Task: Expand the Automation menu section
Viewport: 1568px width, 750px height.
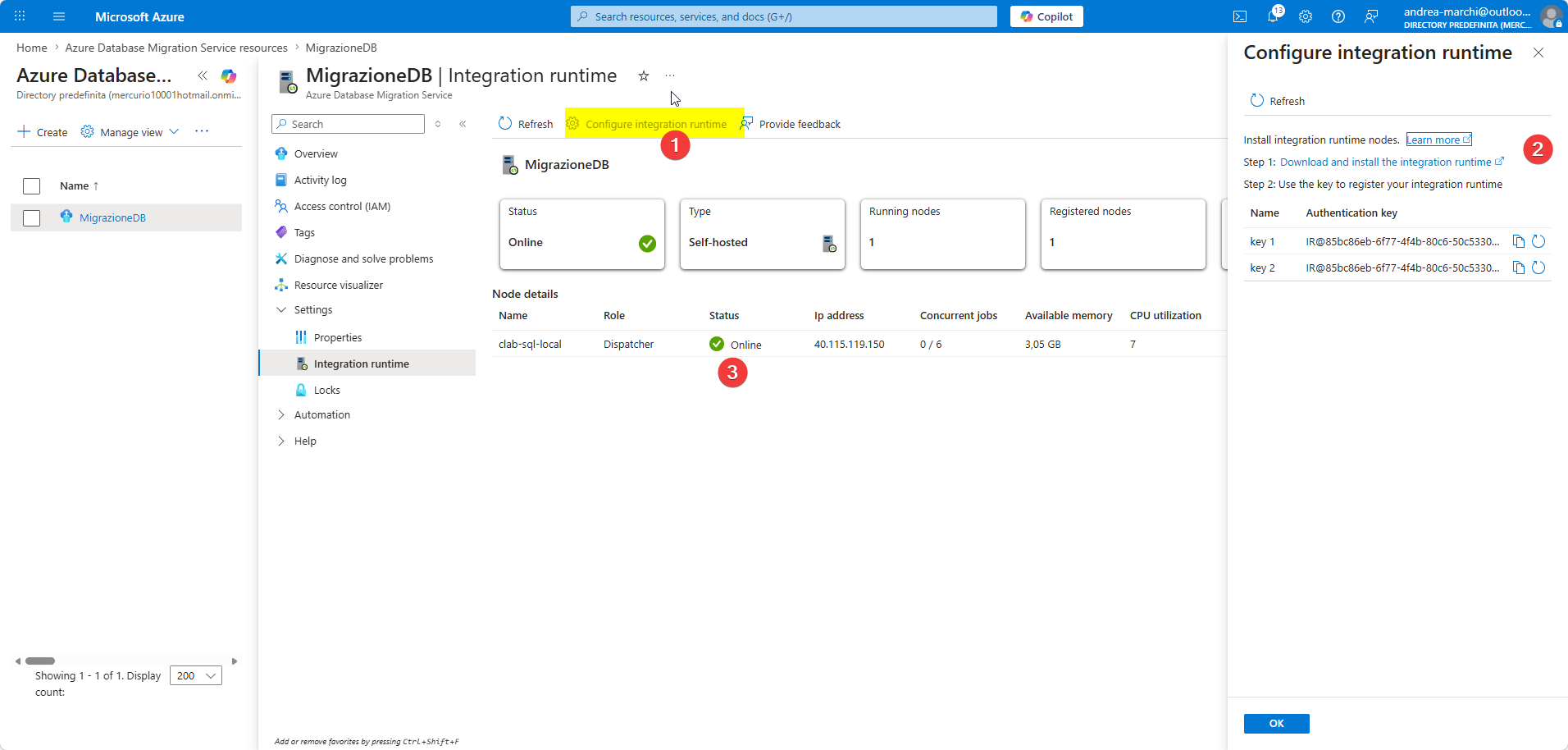Action: (281, 415)
